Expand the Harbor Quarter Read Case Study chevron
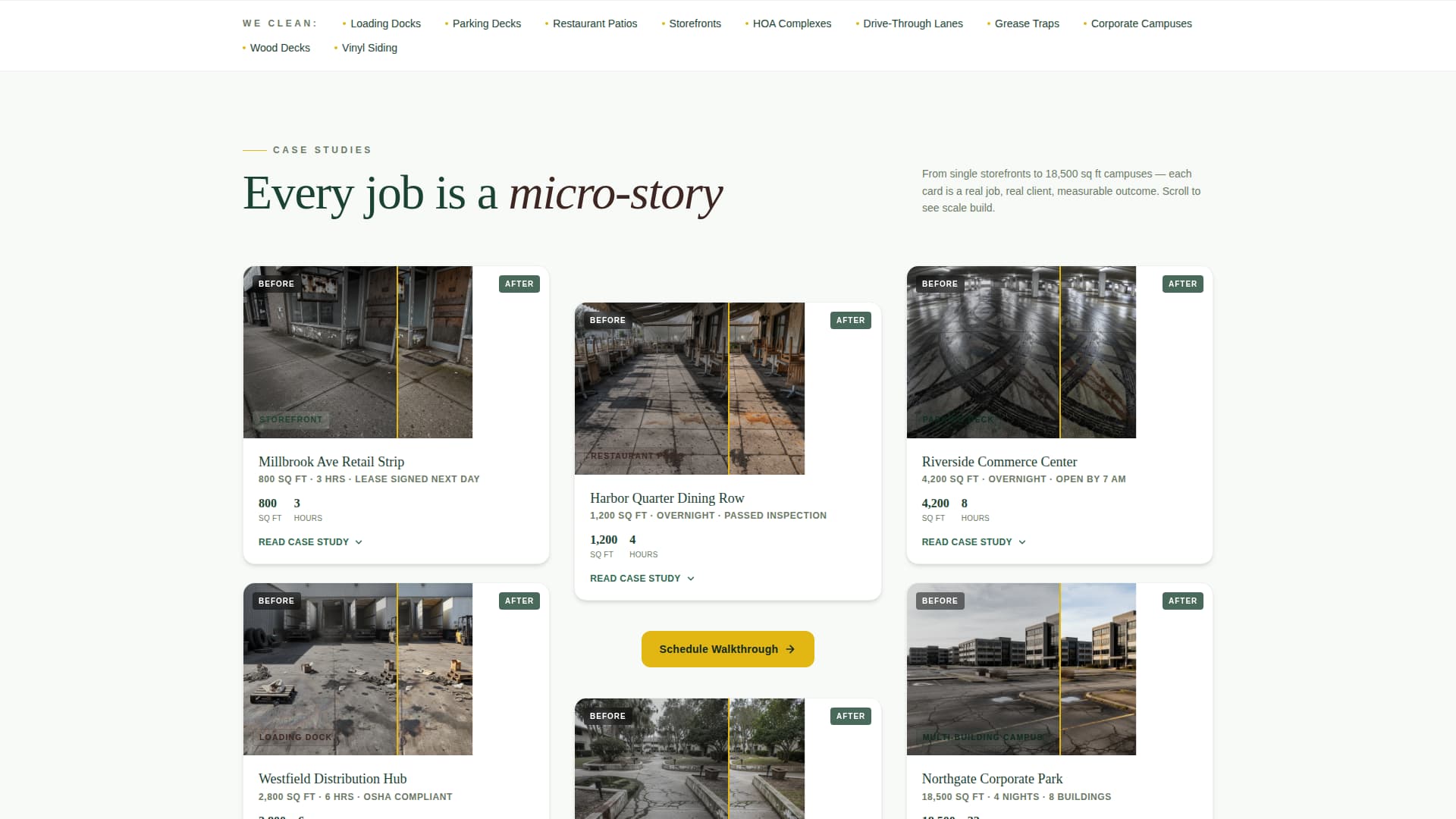This screenshot has width=1456, height=819. coord(690,579)
